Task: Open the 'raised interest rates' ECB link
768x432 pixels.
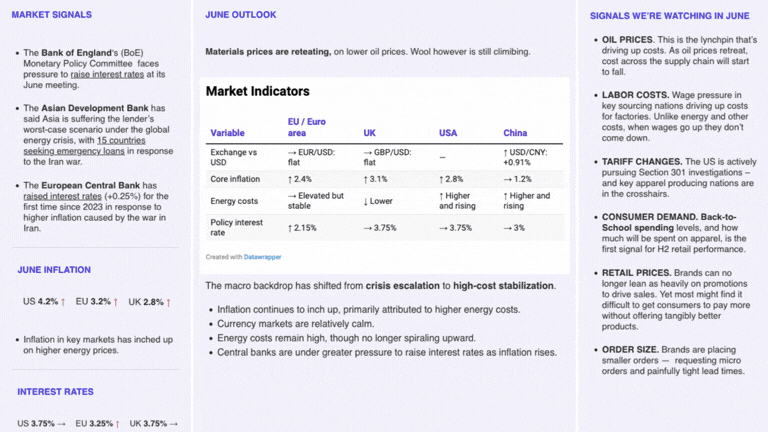Action: [62, 196]
